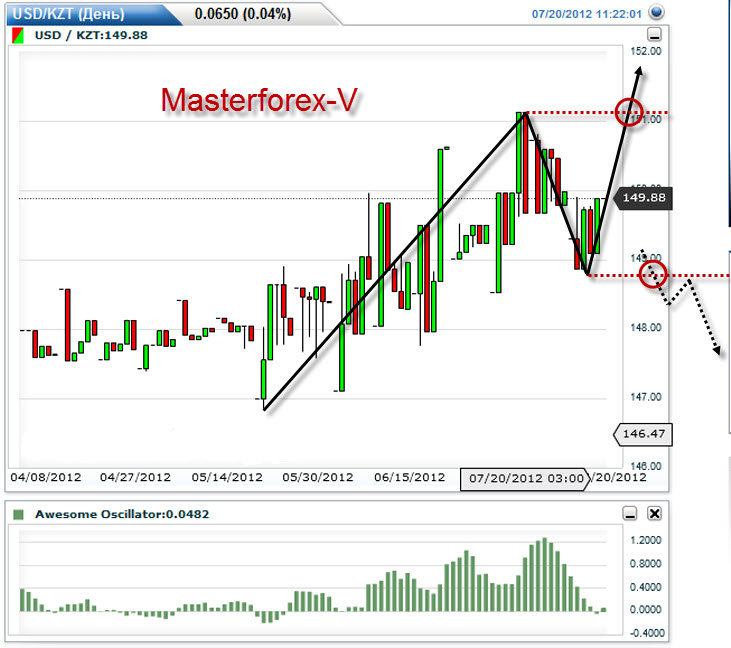The width and height of the screenshot is (731, 648).
Task: Click the -0.4000 oscillator scale value
Action: (647, 633)
